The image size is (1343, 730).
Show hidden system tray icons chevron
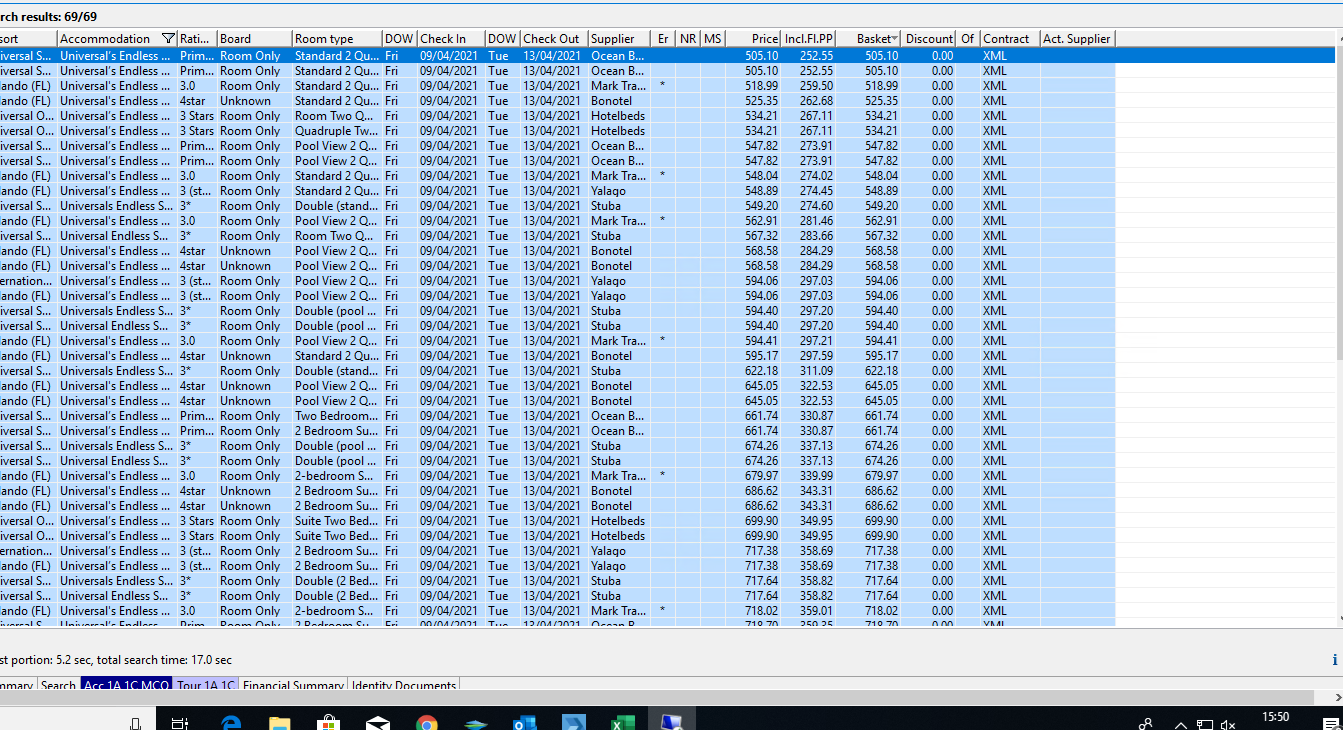click(1181, 724)
